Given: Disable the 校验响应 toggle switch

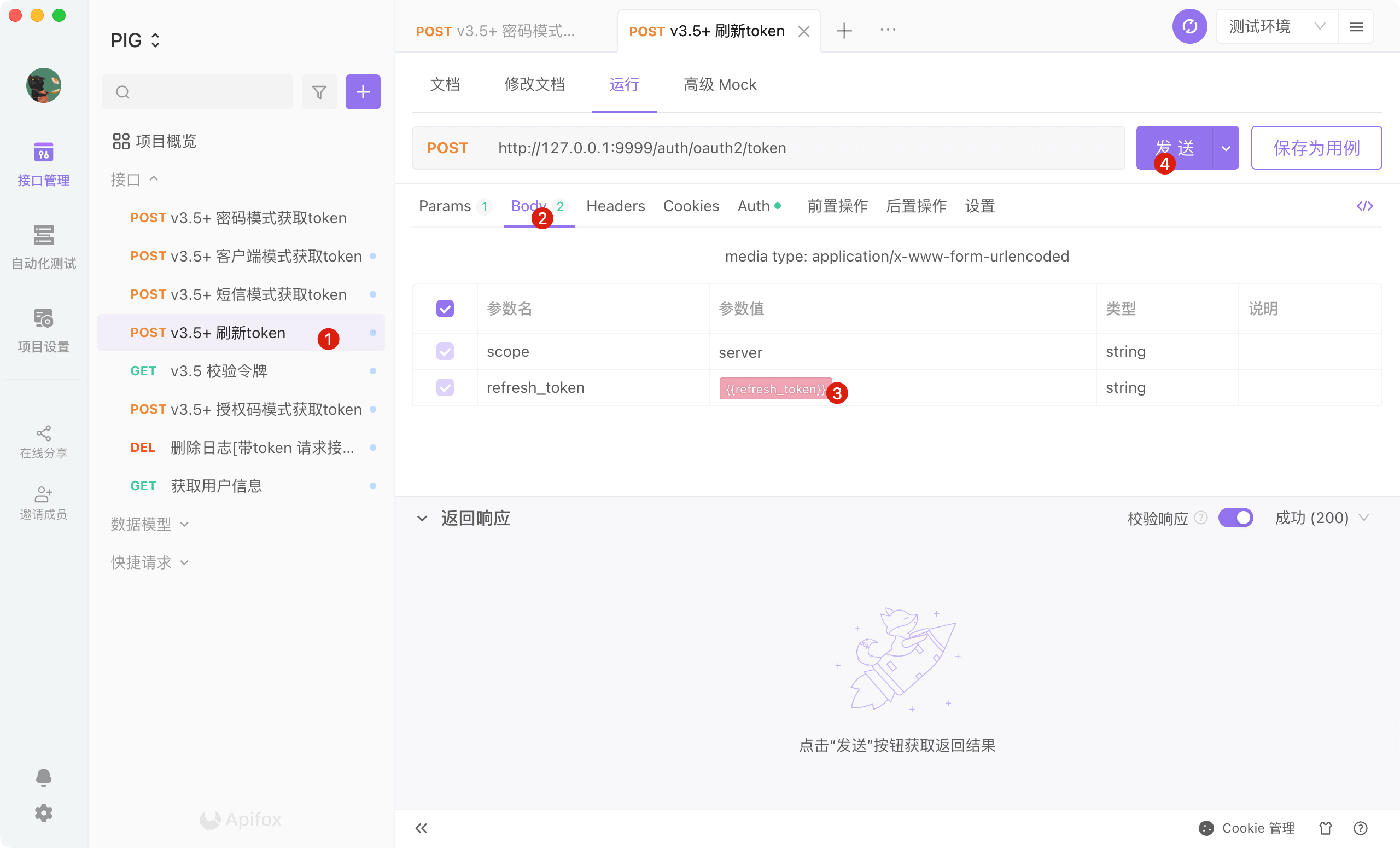Looking at the screenshot, I should click(x=1235, y=518).
